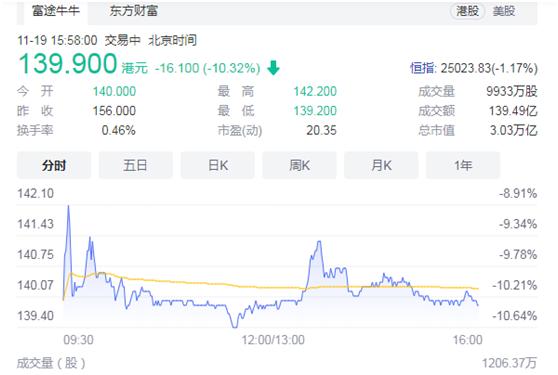The image size is (558, 375).
Task: Click the 16:00 time axis label
Action: click(468, 340)
